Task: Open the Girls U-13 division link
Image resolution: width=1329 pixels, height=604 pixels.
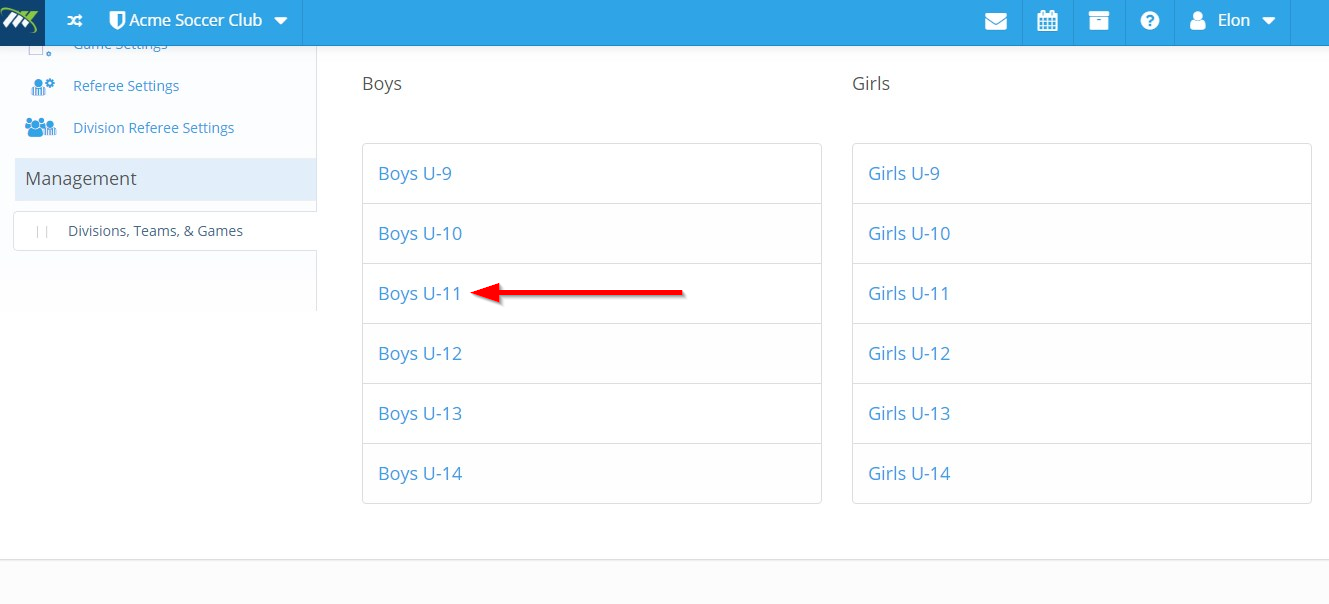Action: click(909, 414)
